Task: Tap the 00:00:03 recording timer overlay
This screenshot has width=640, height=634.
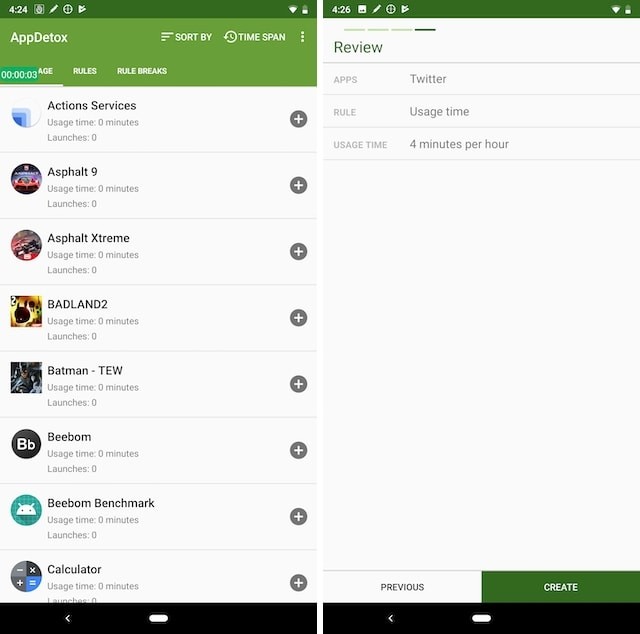Action: click(x=19, y=74)
